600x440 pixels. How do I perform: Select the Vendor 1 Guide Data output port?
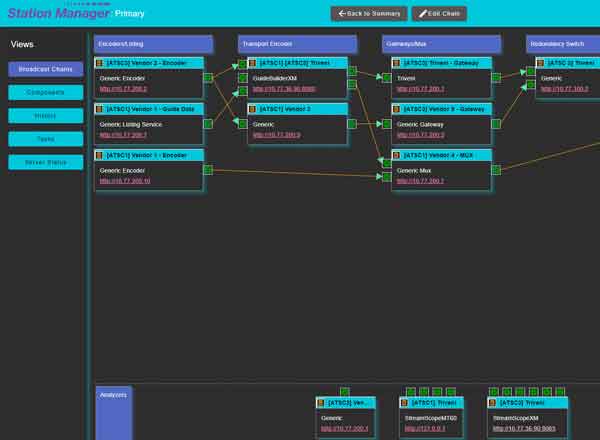[209, 124]
